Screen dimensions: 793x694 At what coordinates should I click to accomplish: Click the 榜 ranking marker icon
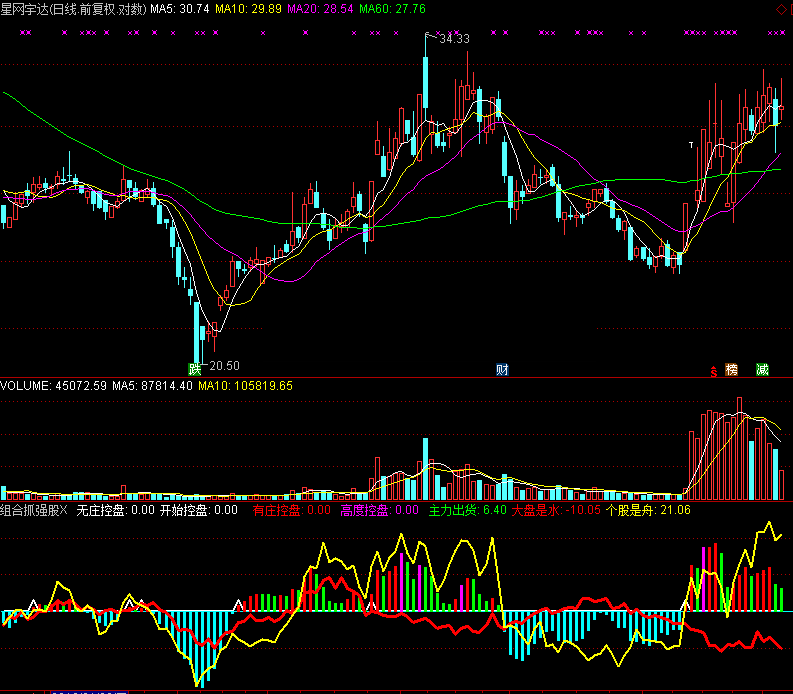tap(732, 369)
